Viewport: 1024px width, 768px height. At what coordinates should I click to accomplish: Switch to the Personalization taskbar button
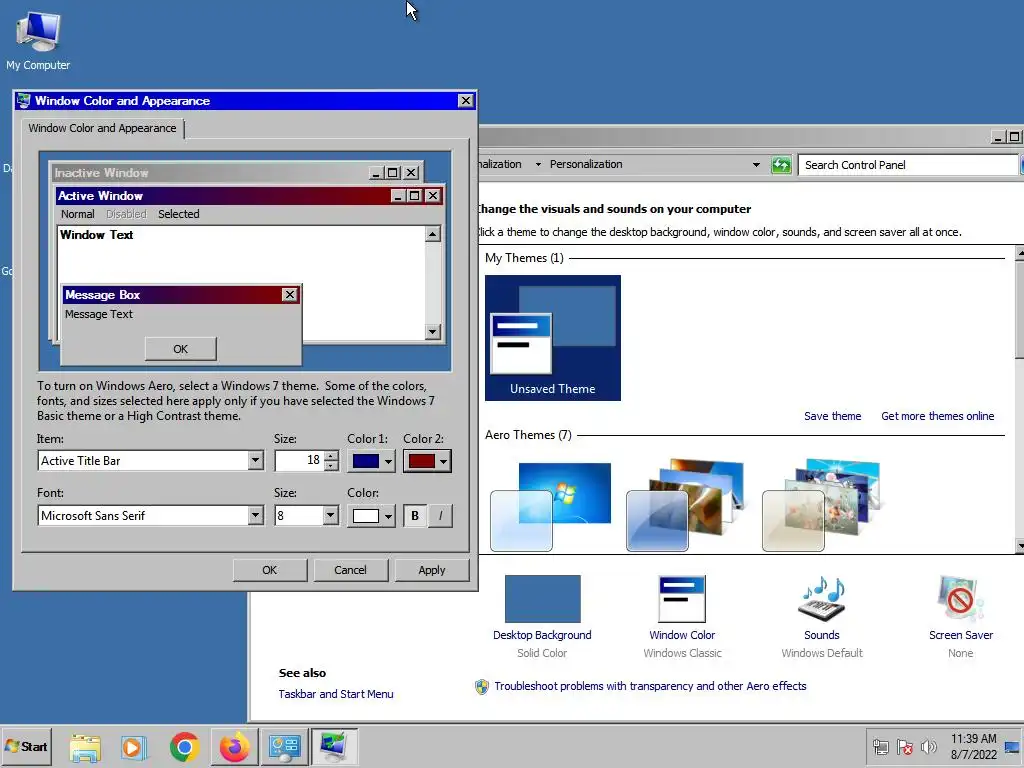point(334,747)
